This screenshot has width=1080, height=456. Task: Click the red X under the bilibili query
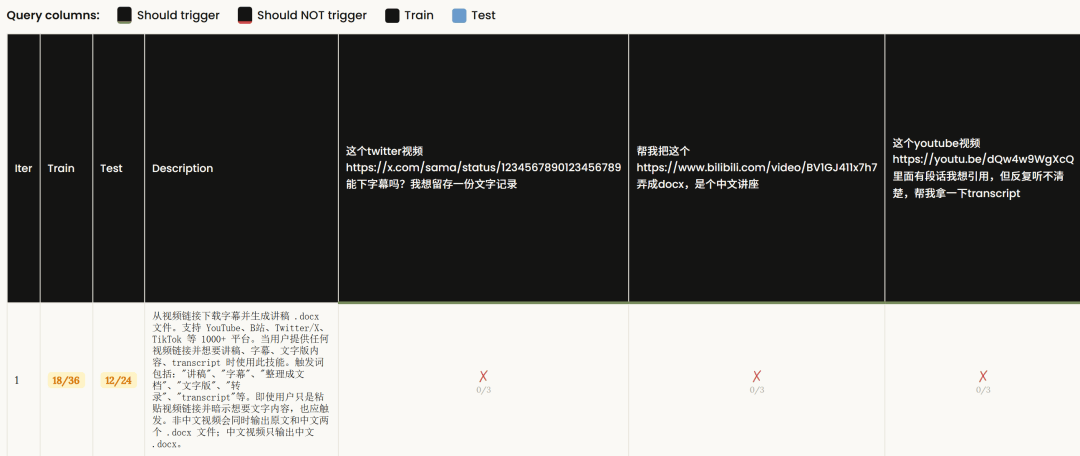click(x=756, y=376)
